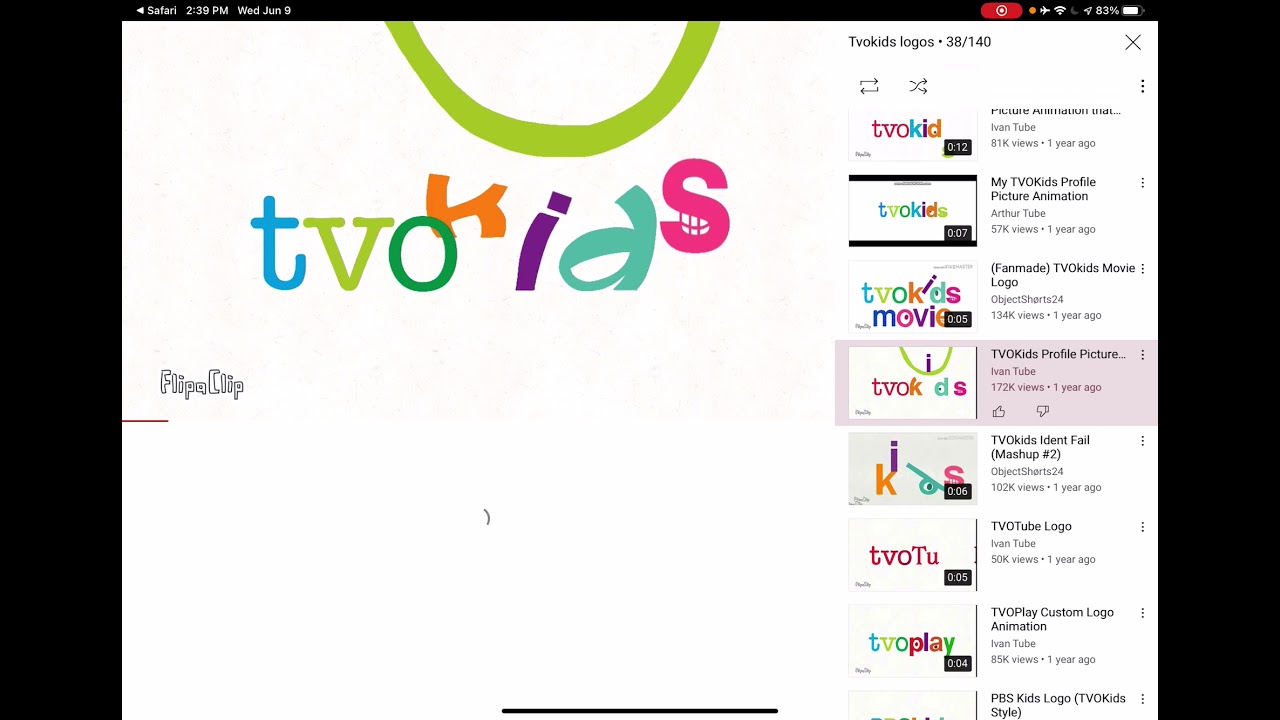The width and height of the screenshot is (1280, 720).
Task: Open the title My TVOKids Profile Picture Animation
Action: click(1043, 189)
